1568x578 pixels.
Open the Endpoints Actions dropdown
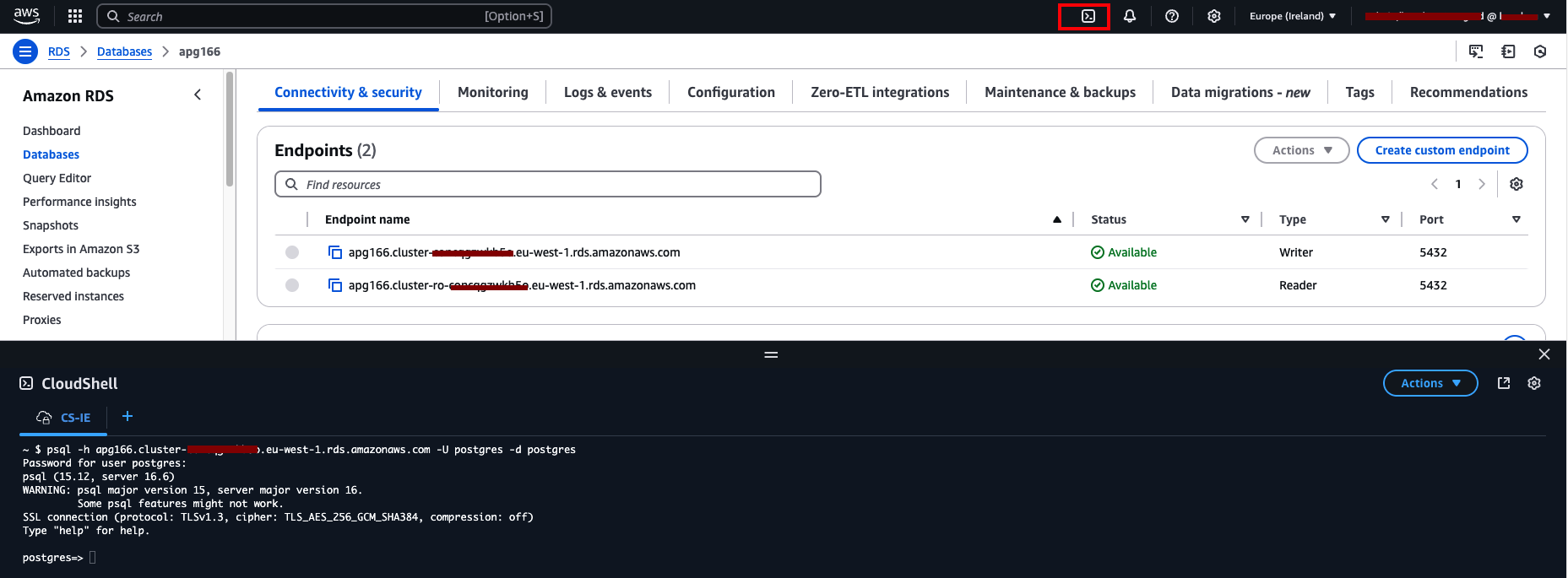pyautogui.click(x=1302, y=150)
